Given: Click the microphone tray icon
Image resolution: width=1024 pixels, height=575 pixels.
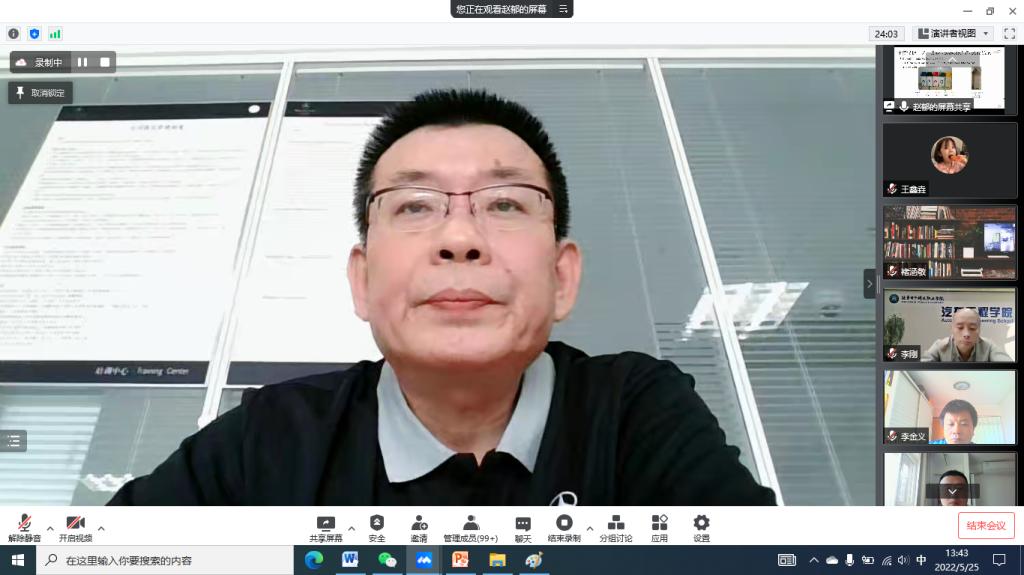Looking at the screenshot, I should (x=850, y=560).
